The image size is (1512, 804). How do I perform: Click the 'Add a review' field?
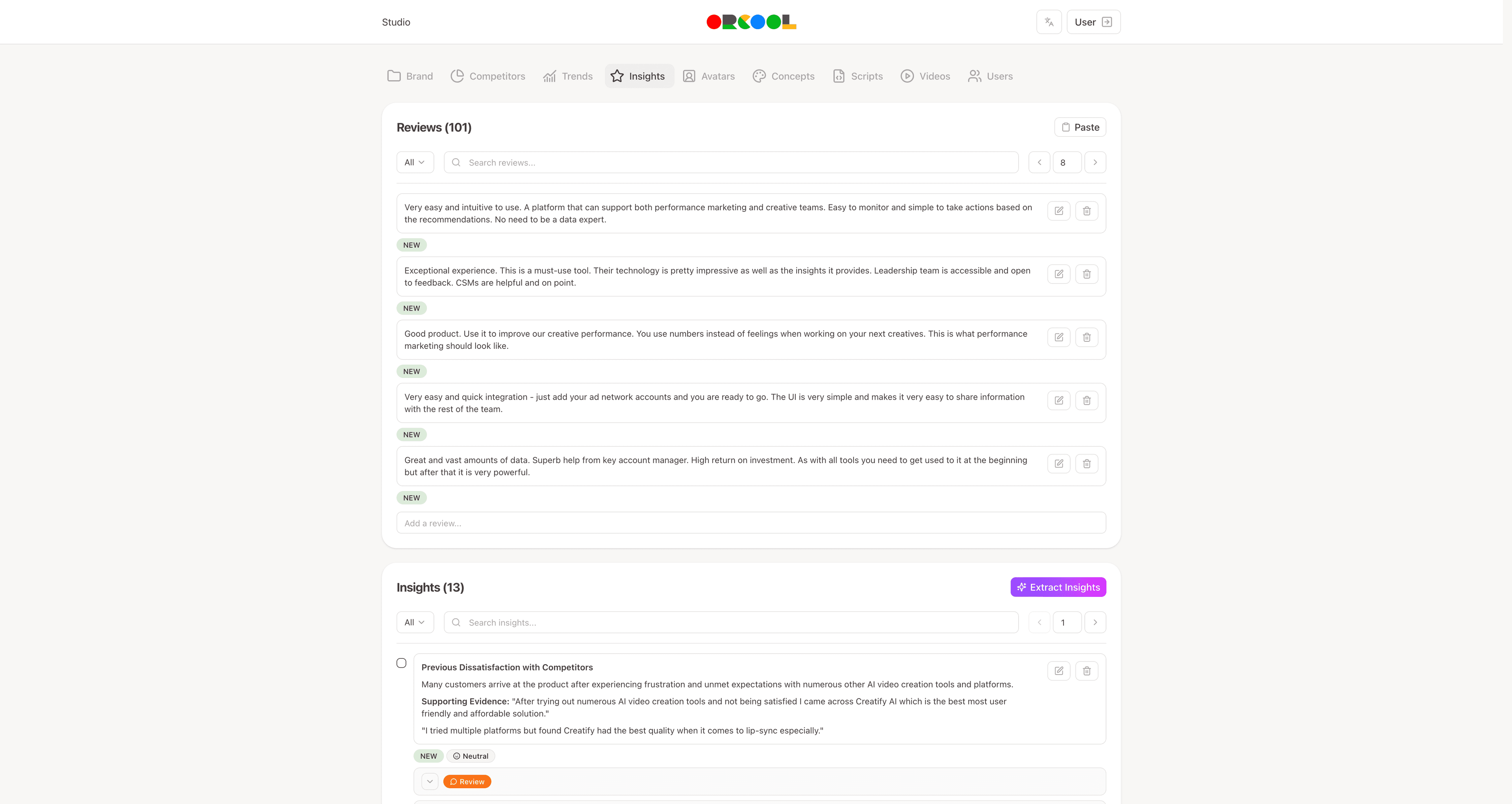(751, 524)
